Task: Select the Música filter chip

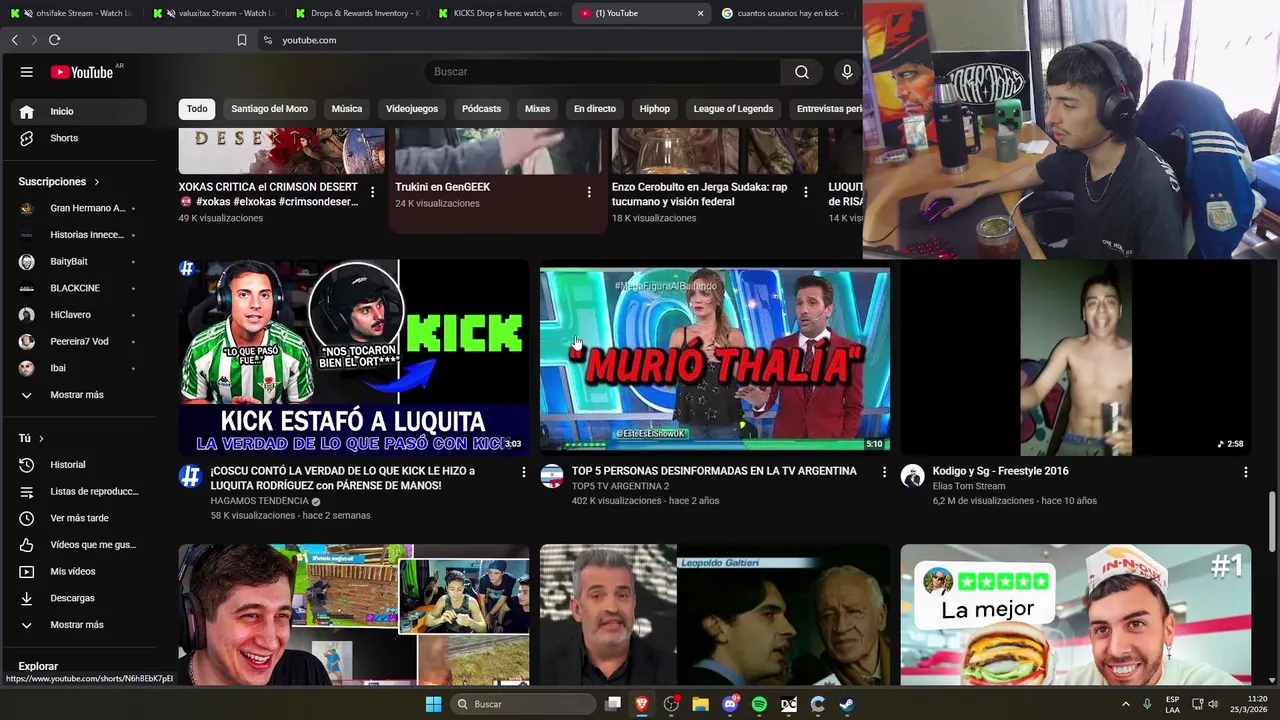Action: tap(347, 109)
